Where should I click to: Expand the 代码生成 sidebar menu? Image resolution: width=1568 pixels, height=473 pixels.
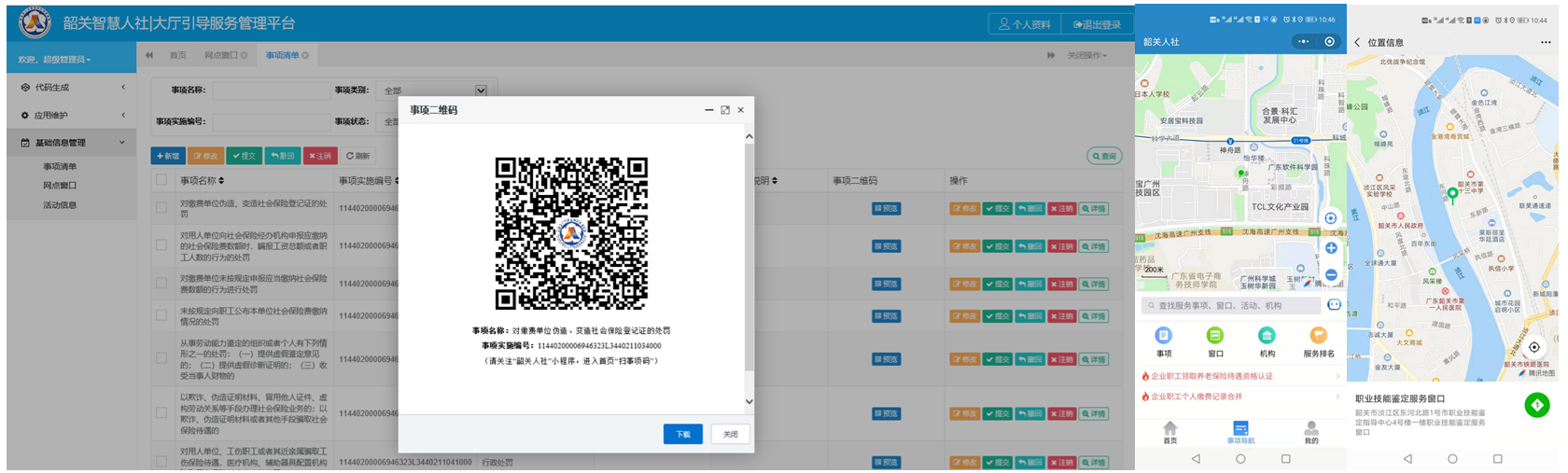(73, 88)
